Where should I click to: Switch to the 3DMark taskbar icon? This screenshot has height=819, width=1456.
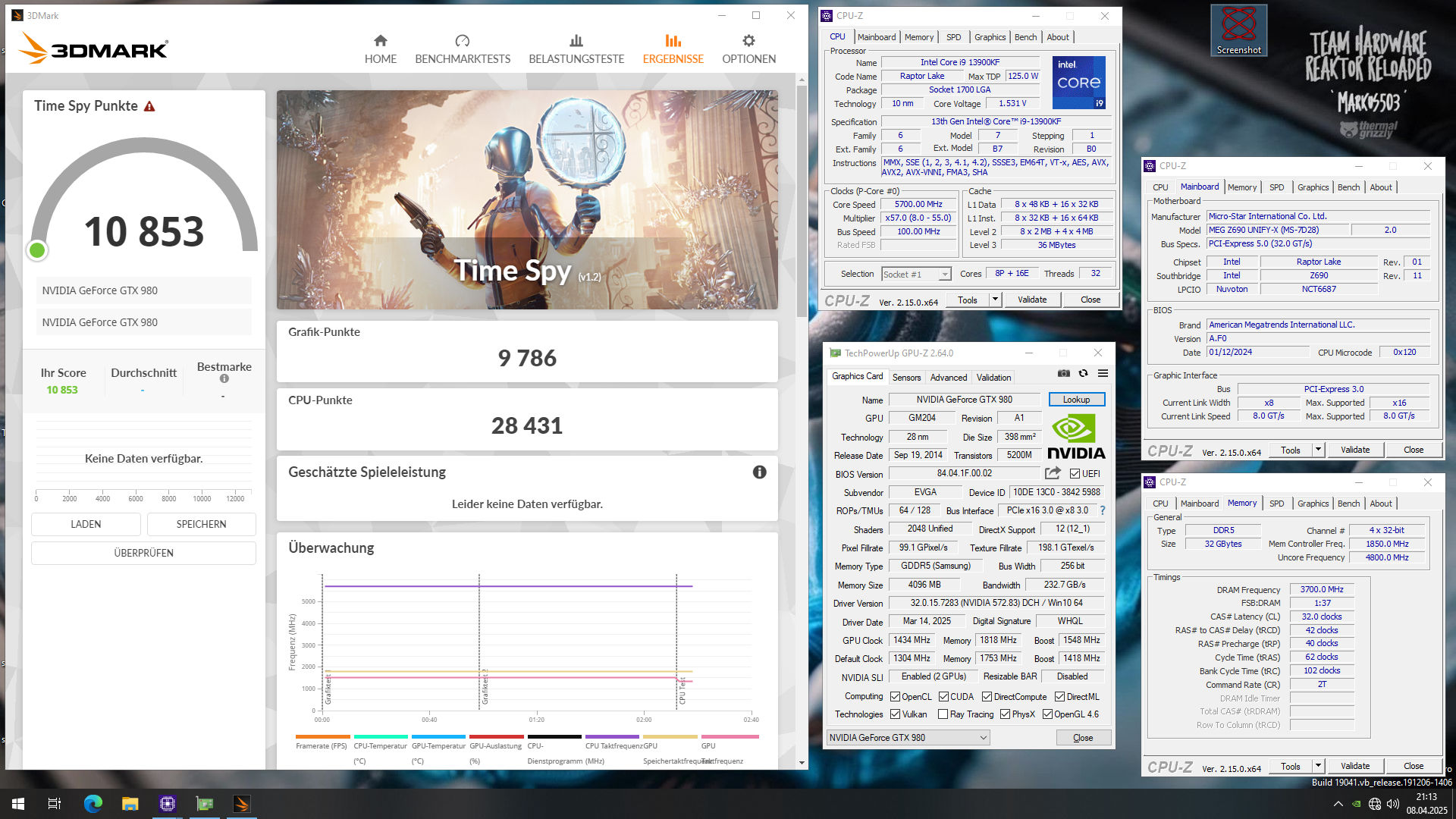point(242,804)
